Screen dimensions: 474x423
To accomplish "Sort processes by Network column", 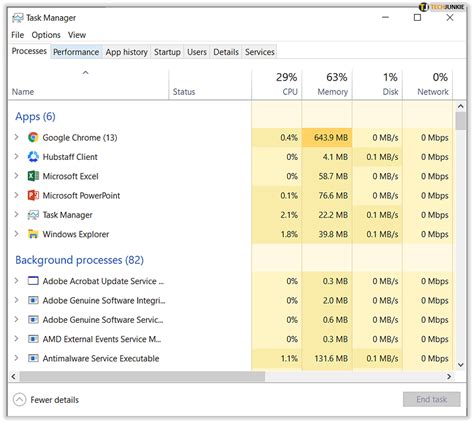I will [x=428, y=85].
